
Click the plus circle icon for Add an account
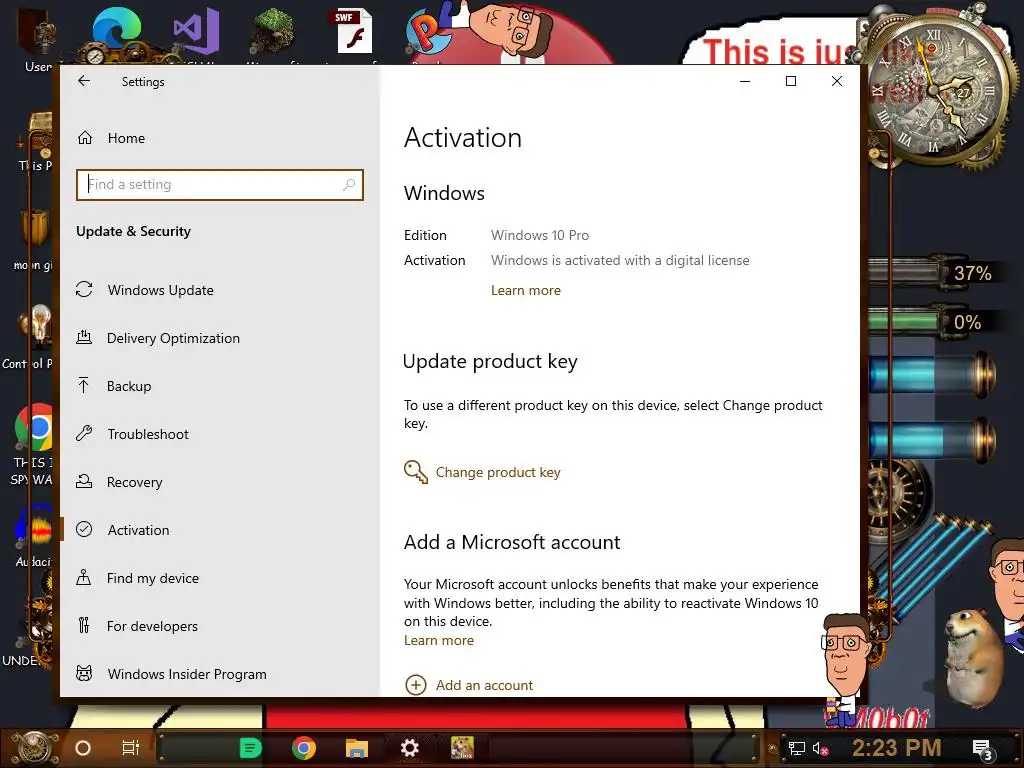(x=416, y=685)
